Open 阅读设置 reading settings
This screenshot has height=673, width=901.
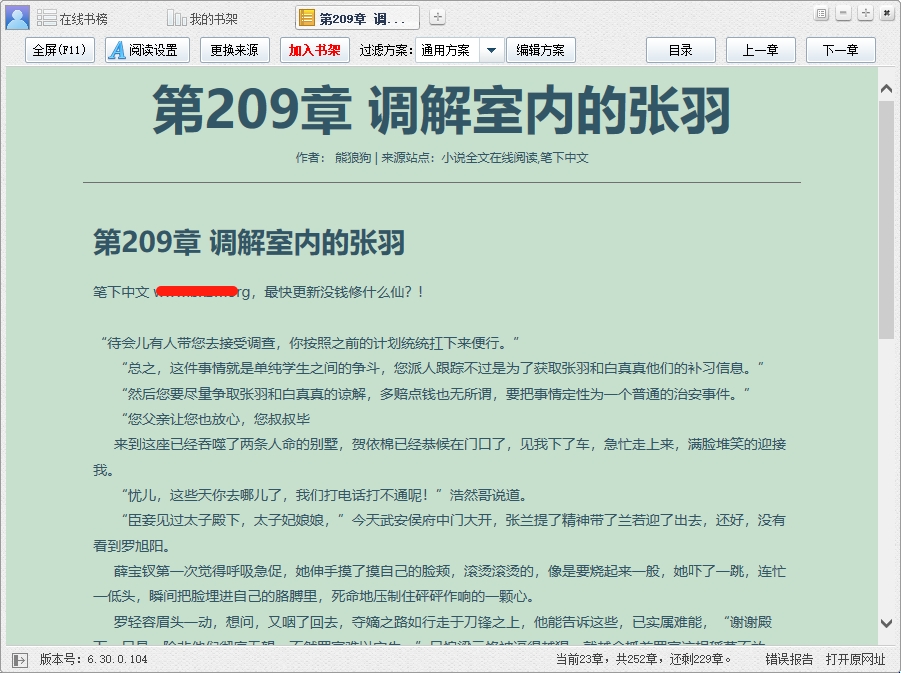pyautogui.click(x=142, y=50)
